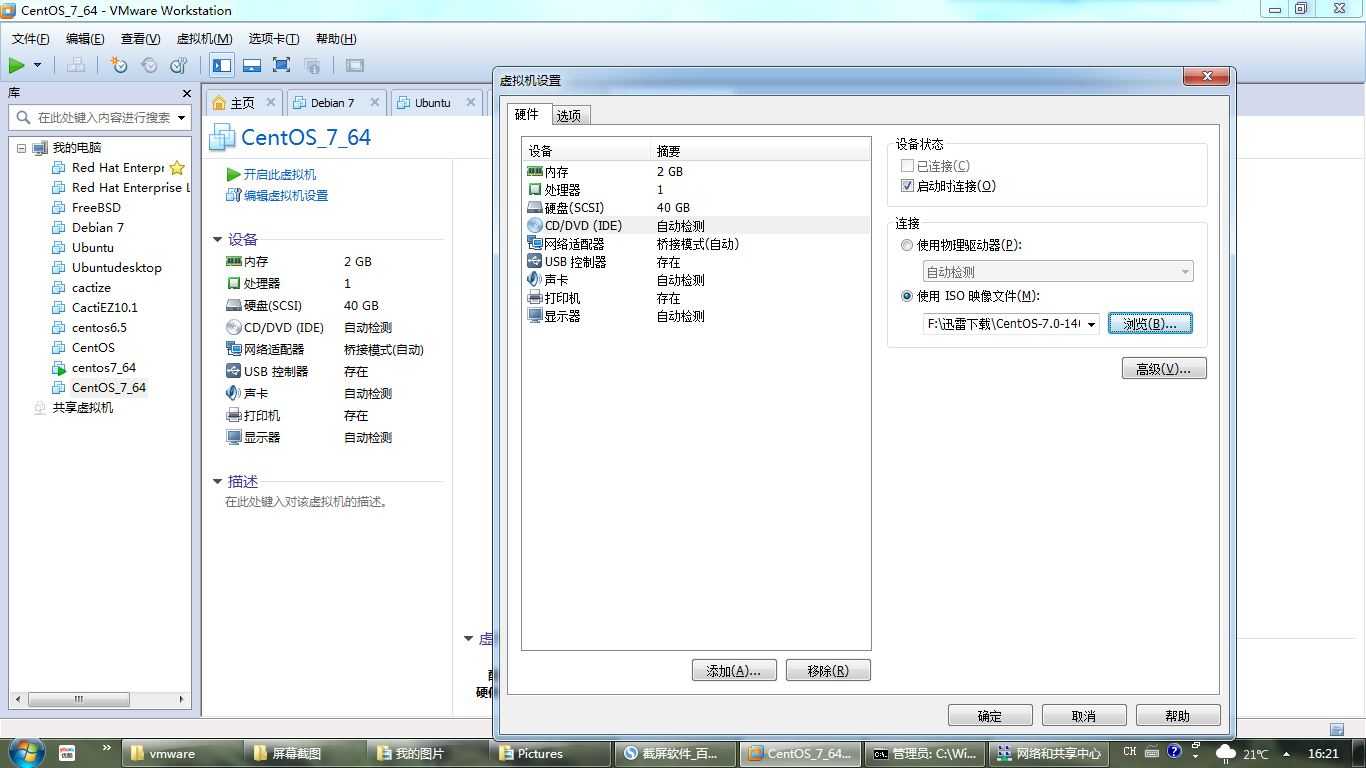Select USB 控制器 row in hardware list
The width and height of the screenshot is (1366, 768).
(696, 262)
